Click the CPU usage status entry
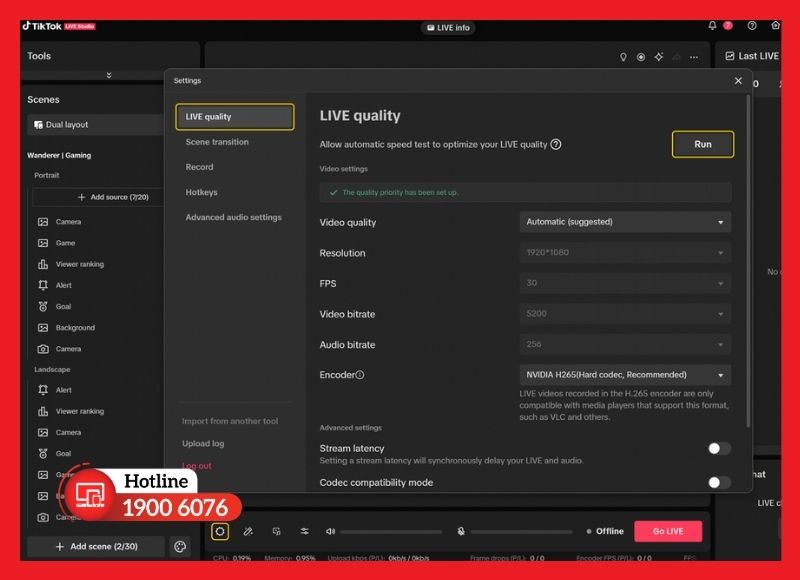This screenshot has width=800, height=580. pos(232,558)
